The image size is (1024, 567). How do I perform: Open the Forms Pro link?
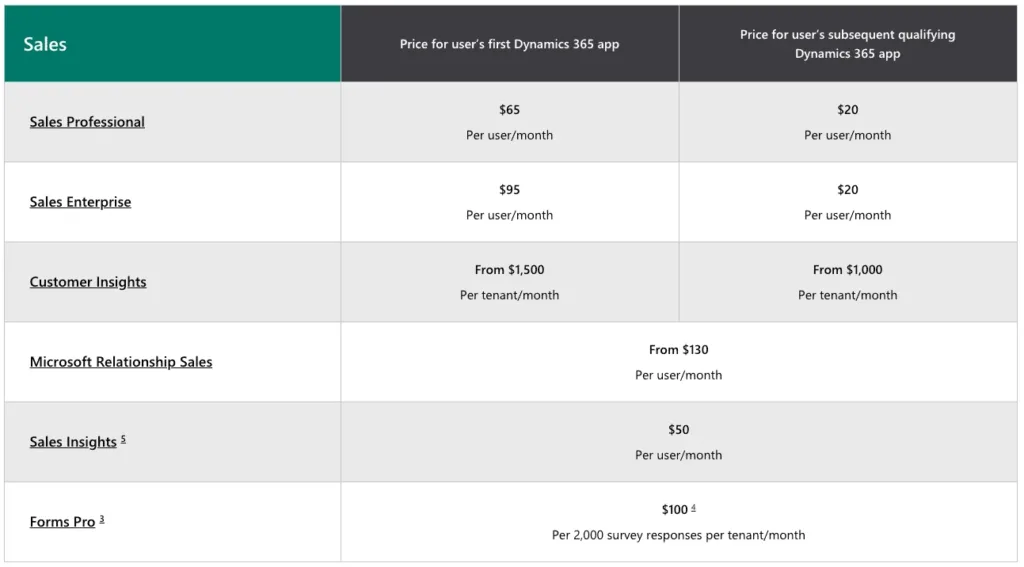[x=62, y=522]
